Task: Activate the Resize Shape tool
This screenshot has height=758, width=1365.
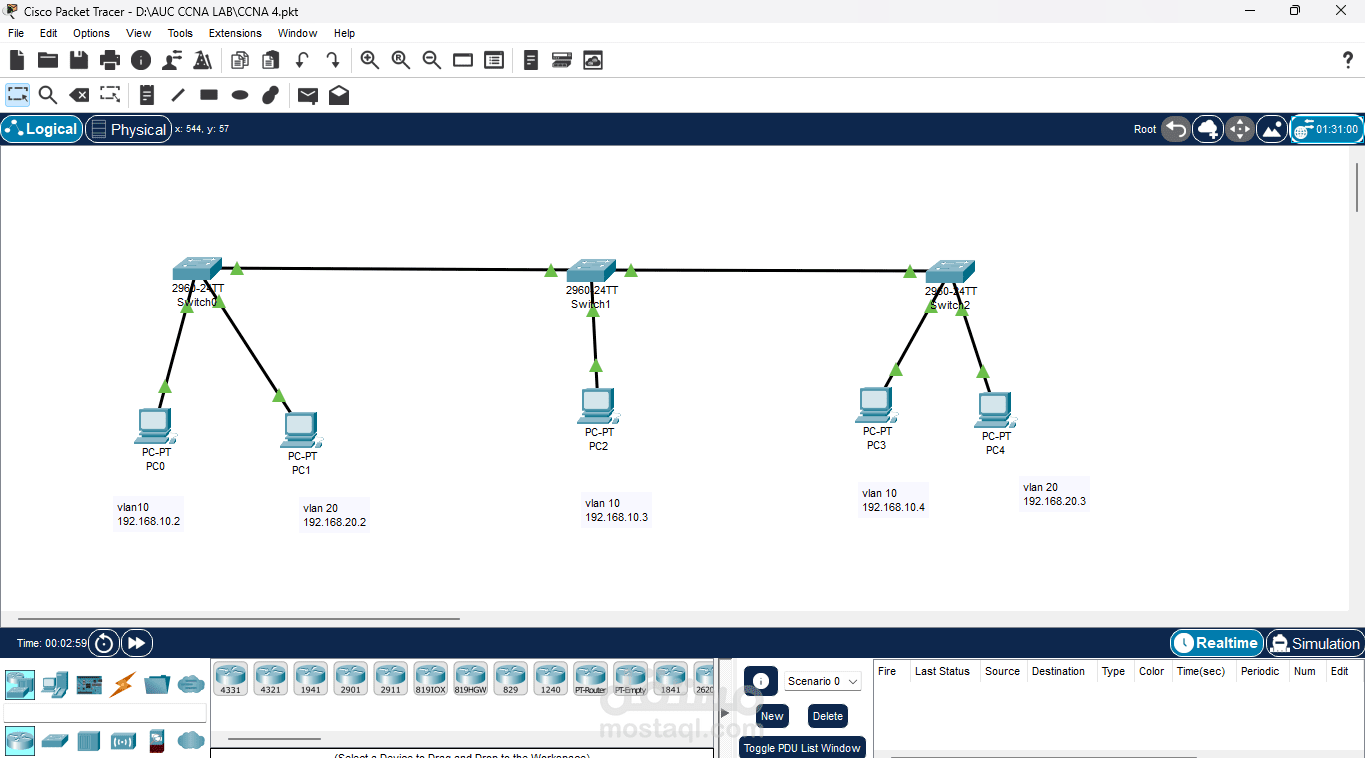Action: [110, 95]
